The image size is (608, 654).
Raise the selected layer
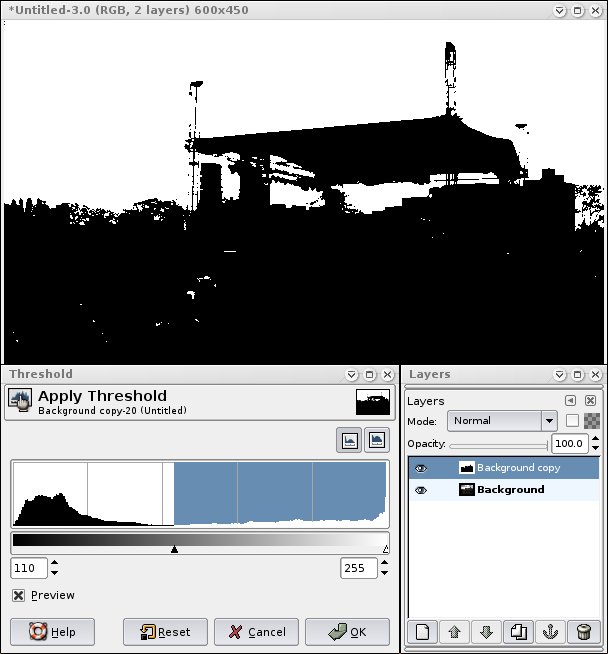pos(454,632)
